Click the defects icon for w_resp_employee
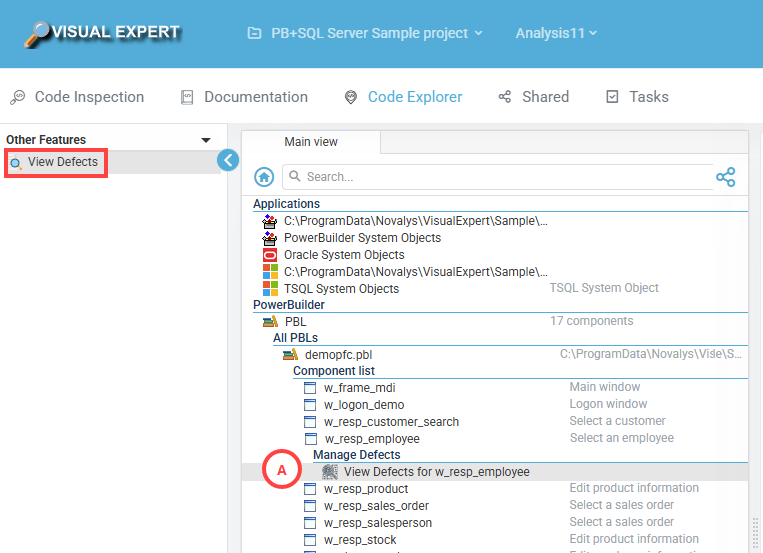 (330, 472)
